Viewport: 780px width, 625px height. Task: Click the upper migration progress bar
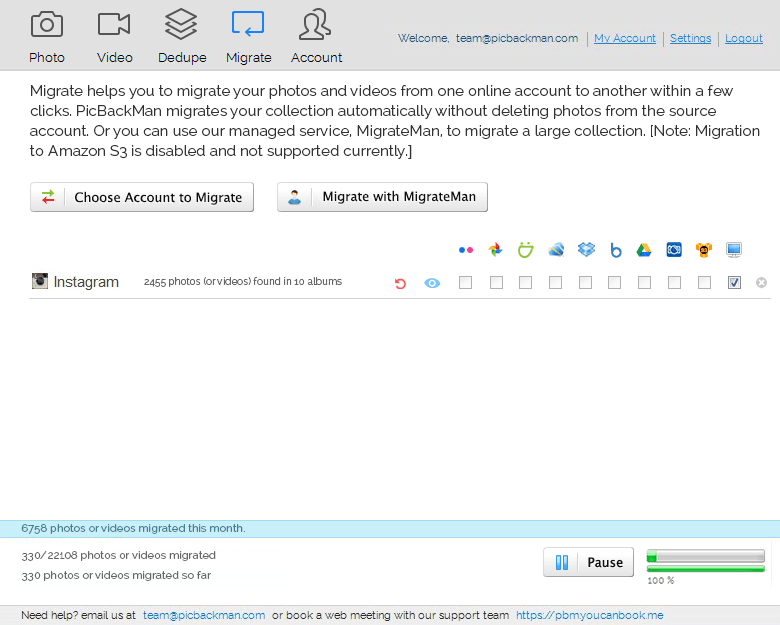coord(705,556)
